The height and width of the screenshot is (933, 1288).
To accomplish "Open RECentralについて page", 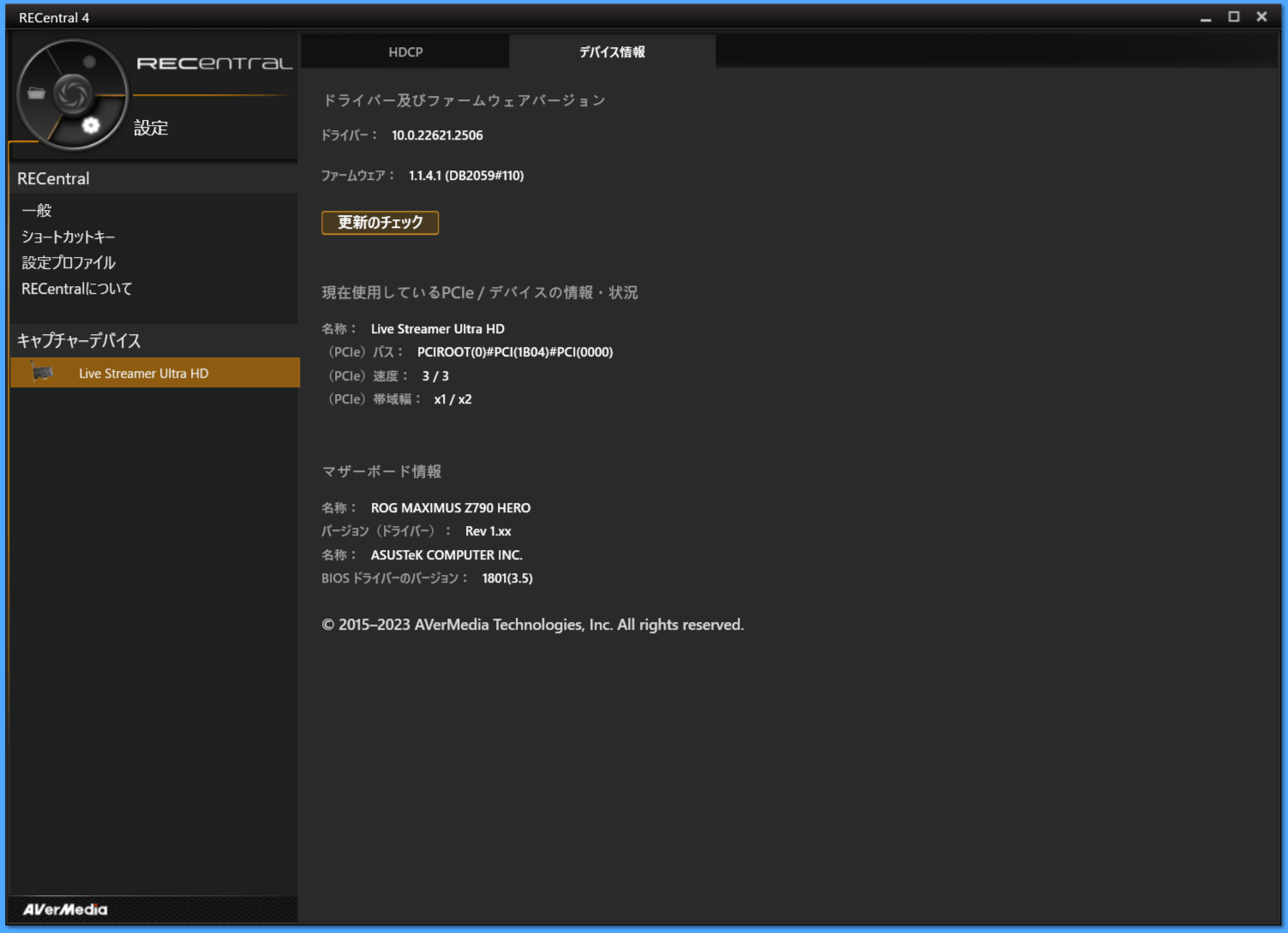I will coord(77,289).
